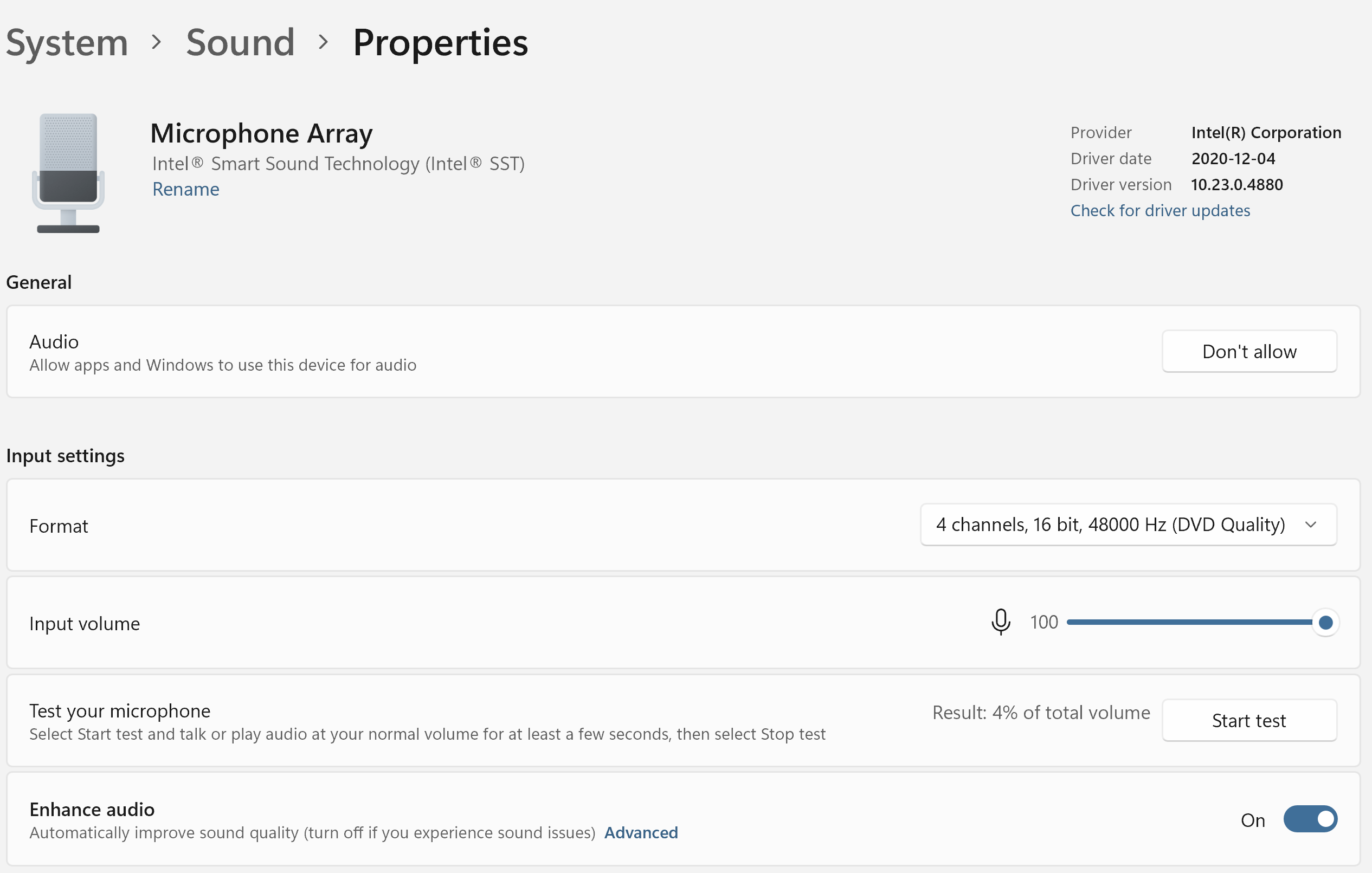Click the Rename link under Microphone Array
Image resolution: width=1372 pixels, height=873 pixels.
click(x=186, y=189)
